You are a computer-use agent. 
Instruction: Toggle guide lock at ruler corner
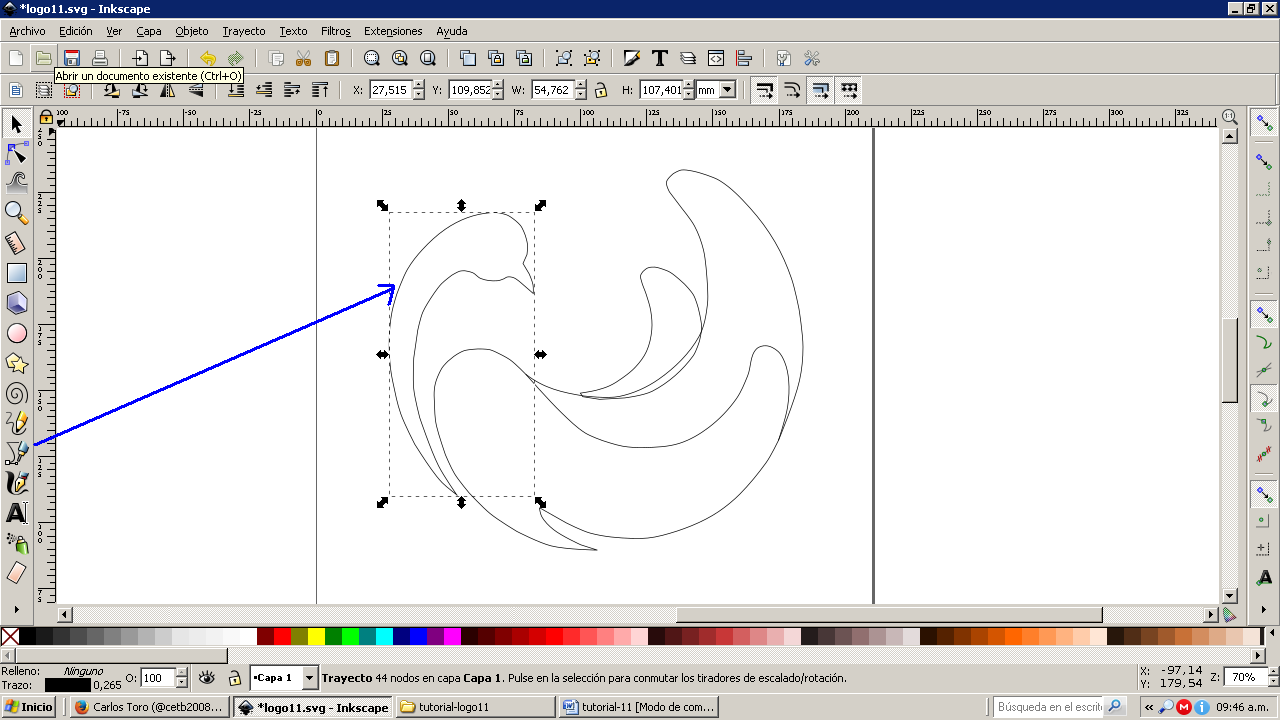[x=45, y=117]
